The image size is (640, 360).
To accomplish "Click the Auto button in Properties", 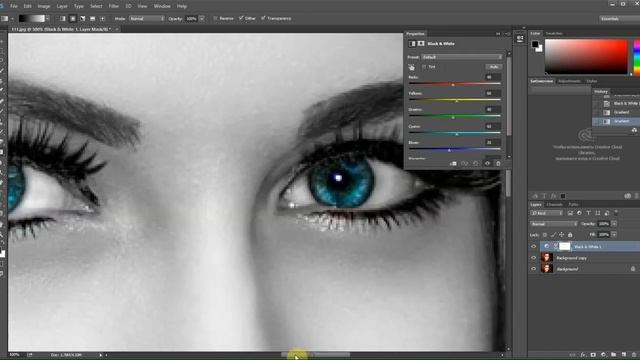I will click(x=494, y=67).
